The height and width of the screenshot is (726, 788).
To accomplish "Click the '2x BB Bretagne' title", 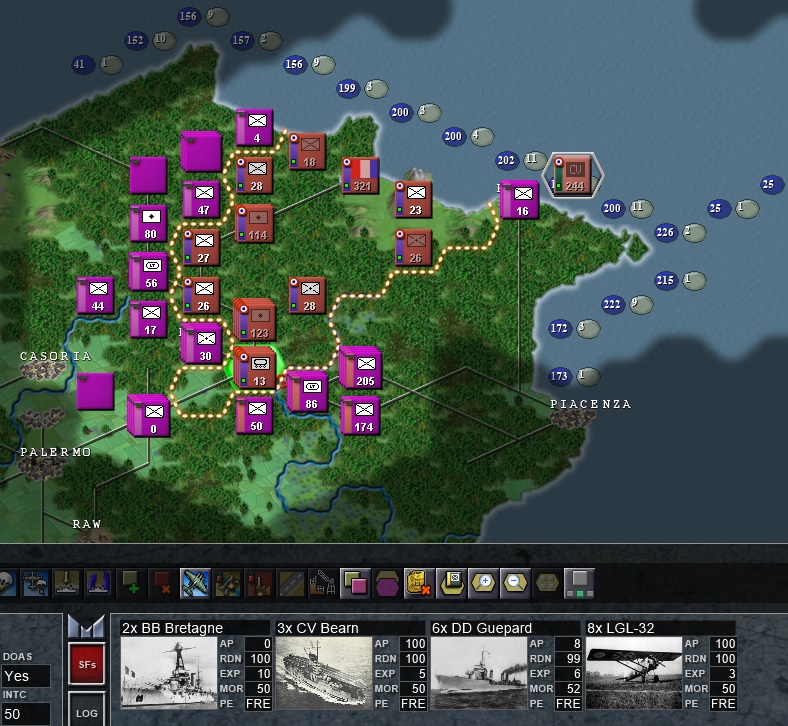I will click(172, 628).
